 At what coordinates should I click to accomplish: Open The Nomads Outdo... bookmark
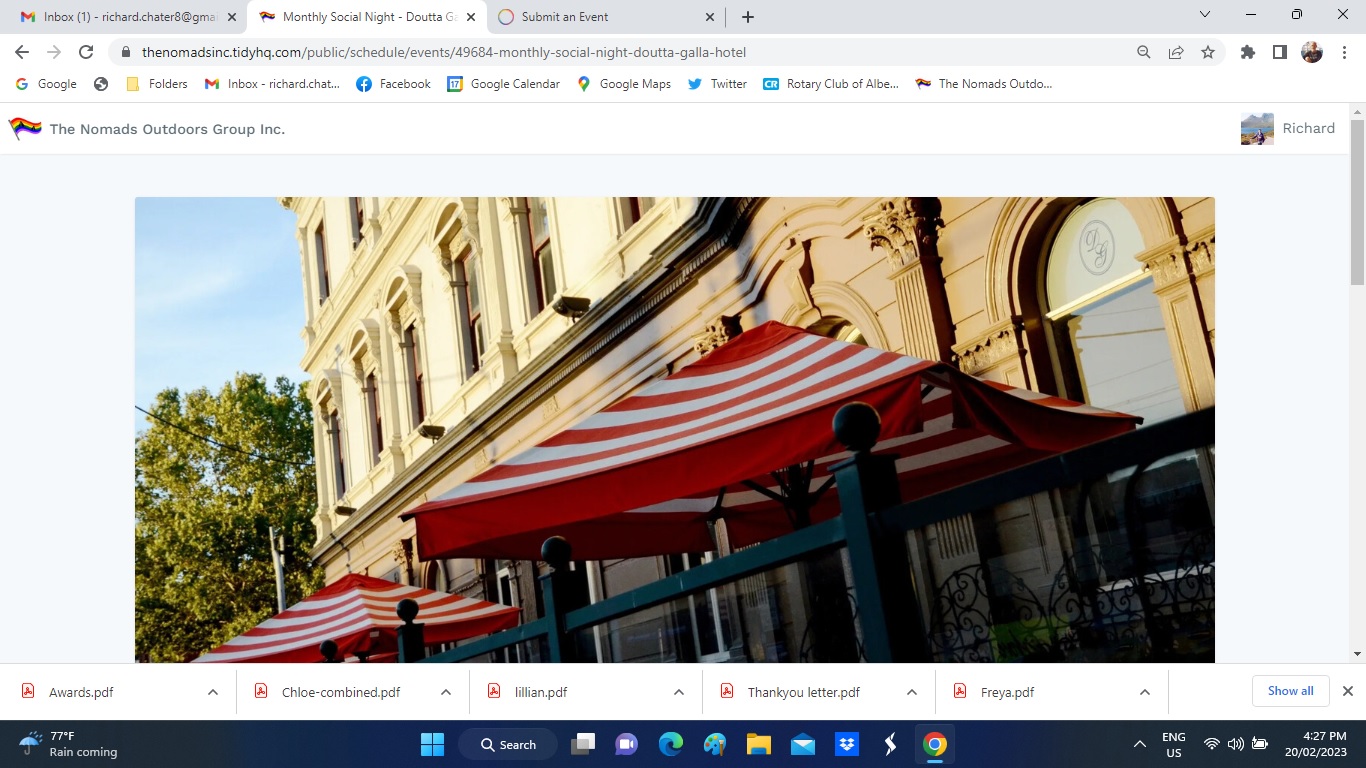(x=984, y=84)
